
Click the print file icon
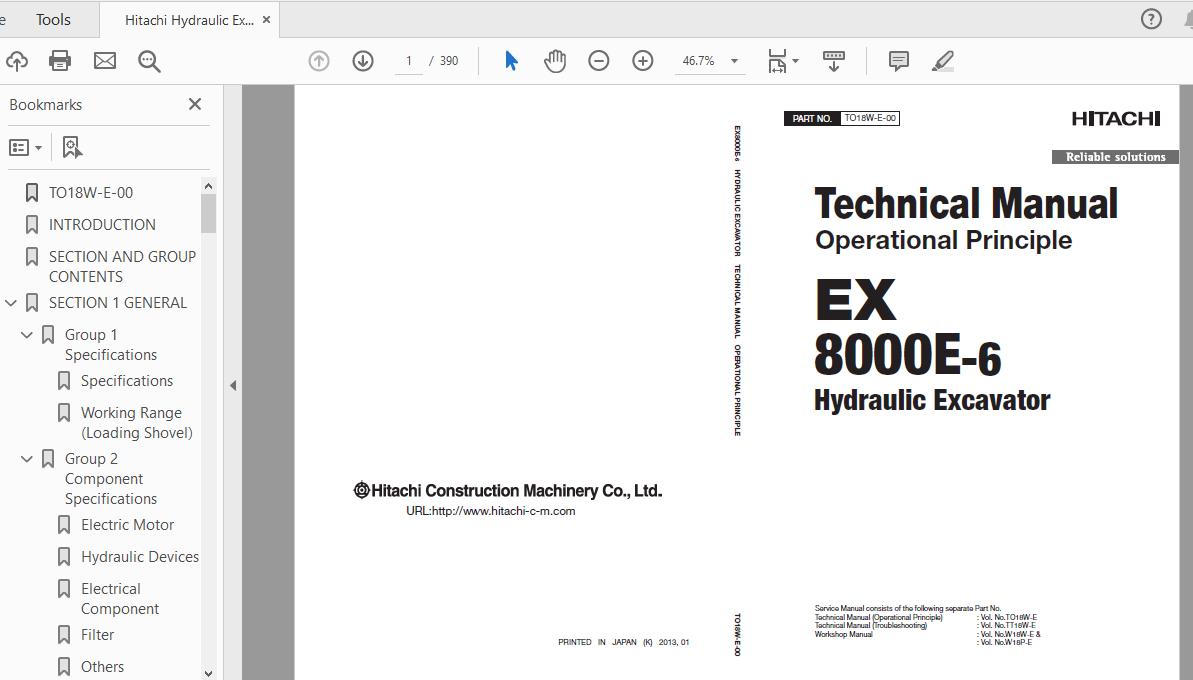[60, 61]
